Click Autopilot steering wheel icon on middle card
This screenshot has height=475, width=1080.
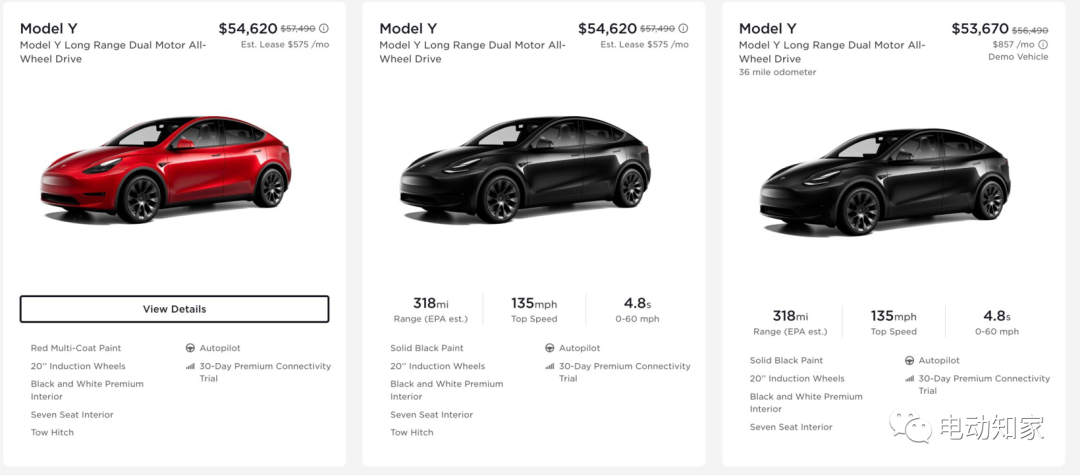pyautogui.click(x=550, y=348)
